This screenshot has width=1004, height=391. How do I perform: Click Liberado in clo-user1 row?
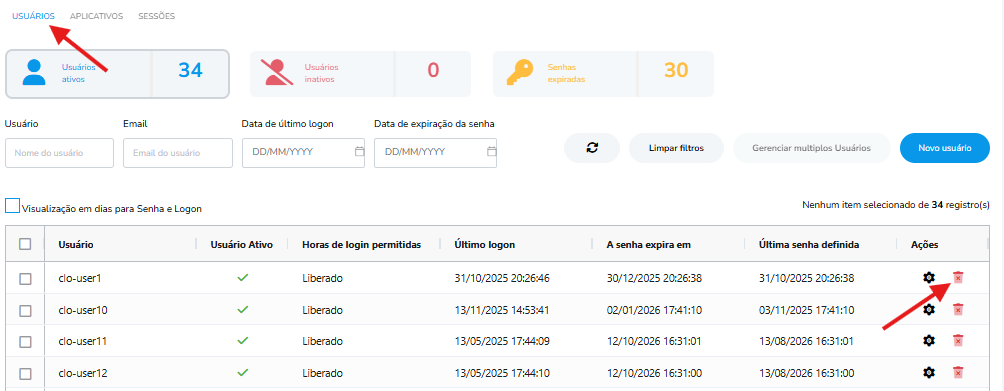click(323, 278)
